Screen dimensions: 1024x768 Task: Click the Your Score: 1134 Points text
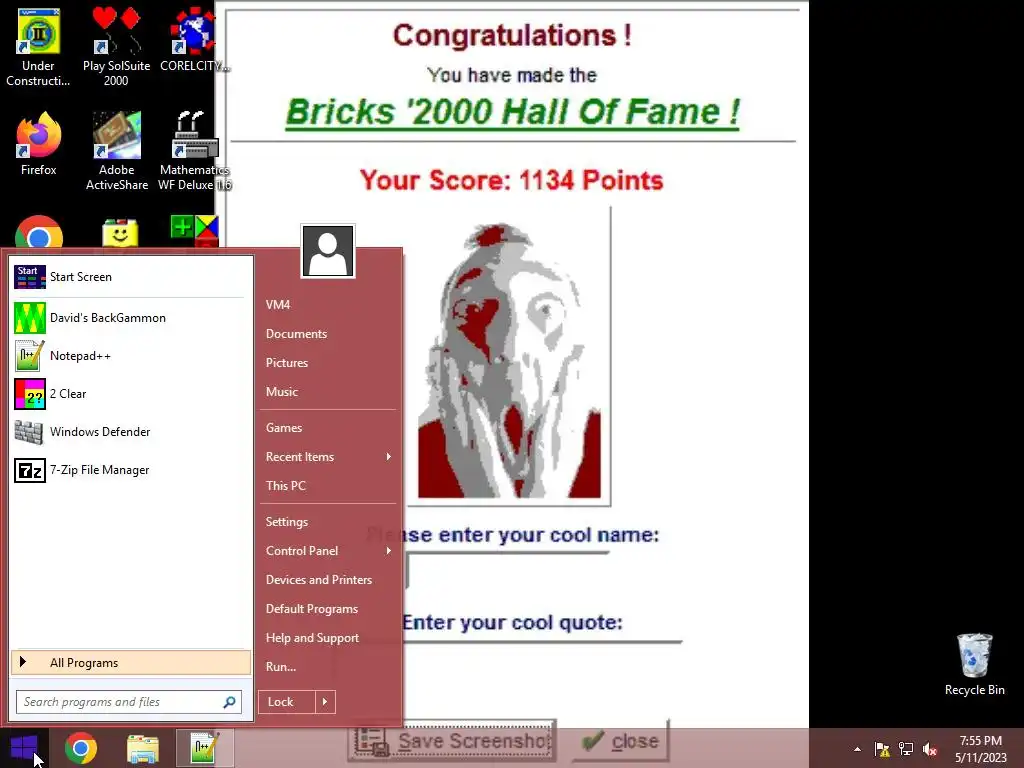(x=511, y=180)
